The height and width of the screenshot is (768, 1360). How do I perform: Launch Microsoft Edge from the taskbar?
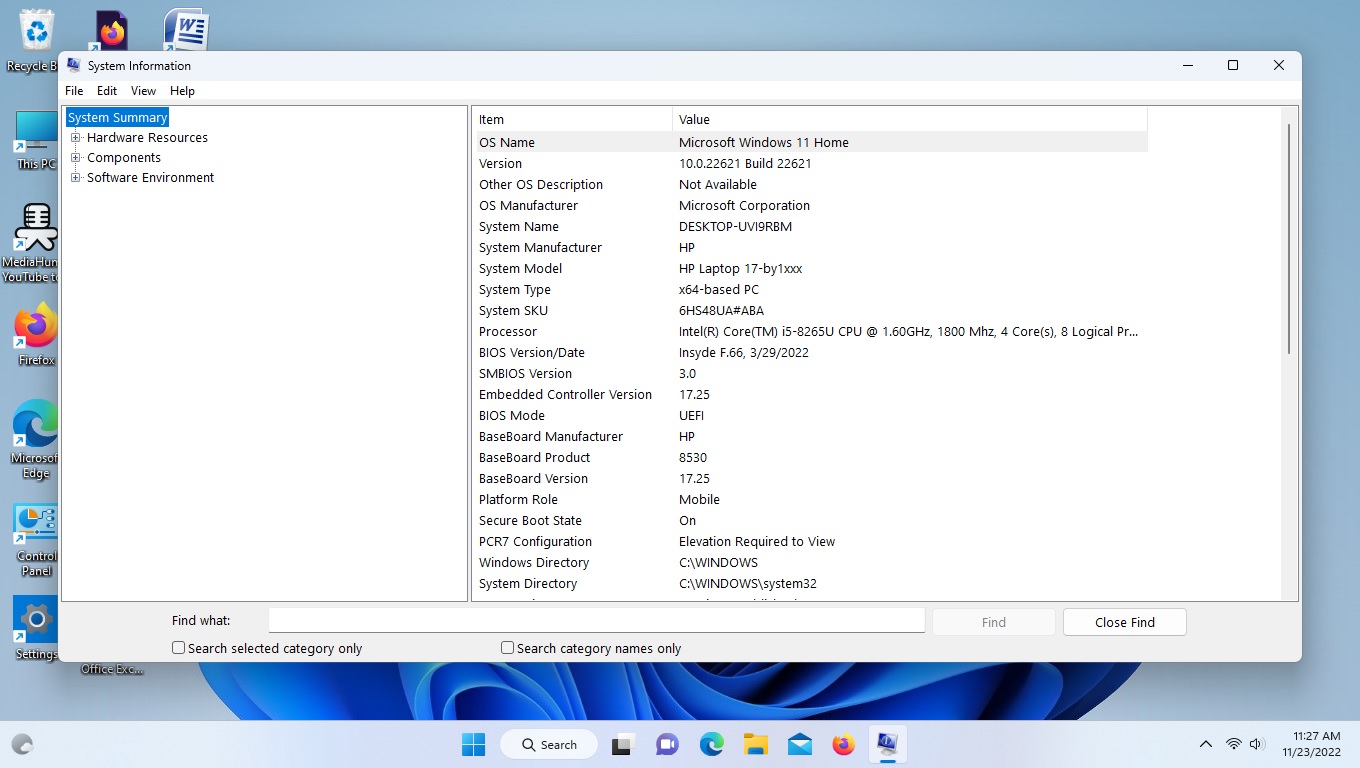[710, 744]
